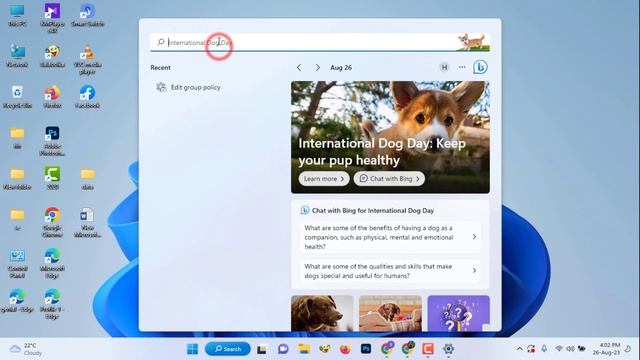640x360 pixels.
Task: Select the Network desktop icon
Action: pyautogui.click(x=17, y=56)
